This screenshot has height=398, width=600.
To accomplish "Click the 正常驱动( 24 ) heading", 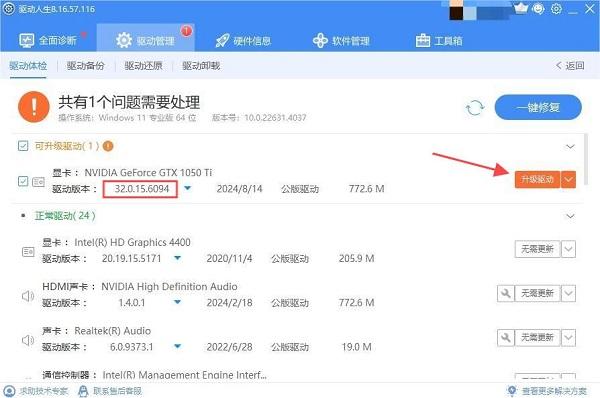I will (65, 216).
